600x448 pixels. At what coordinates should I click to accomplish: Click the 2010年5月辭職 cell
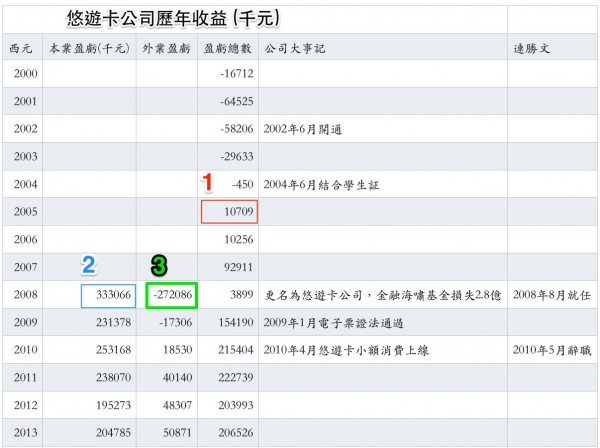(550, 353)
